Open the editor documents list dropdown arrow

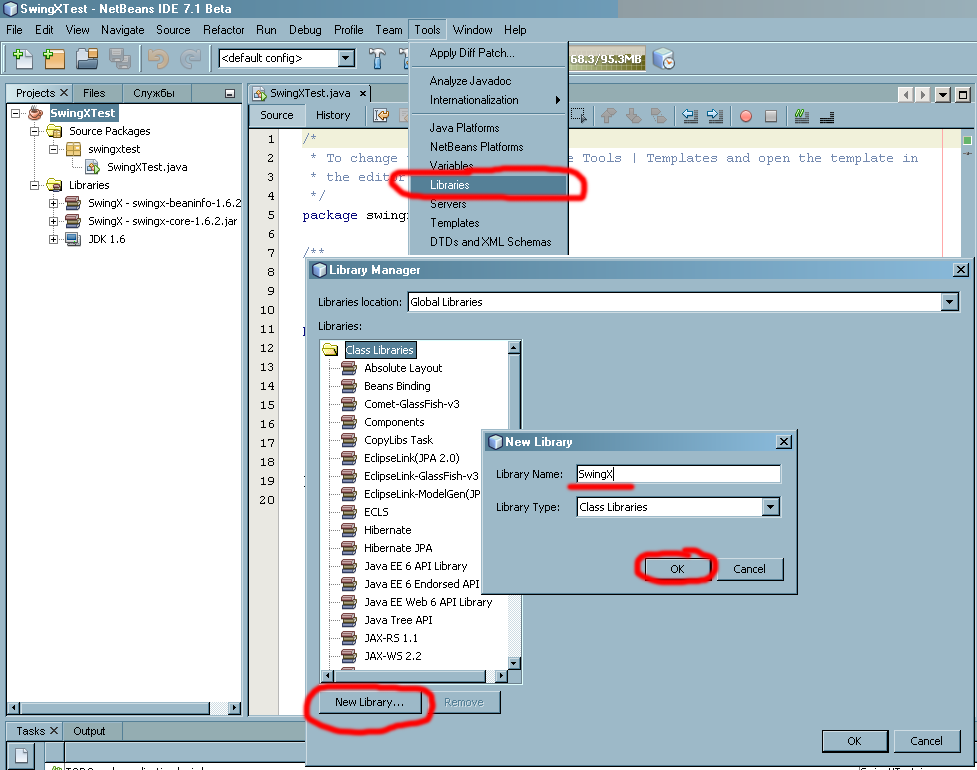[x=943, y=95]
